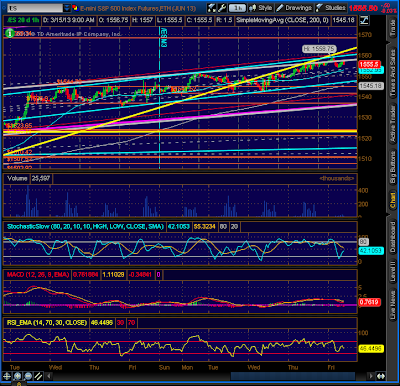Switch to the Times And Sales side tab

coord(393,73)
